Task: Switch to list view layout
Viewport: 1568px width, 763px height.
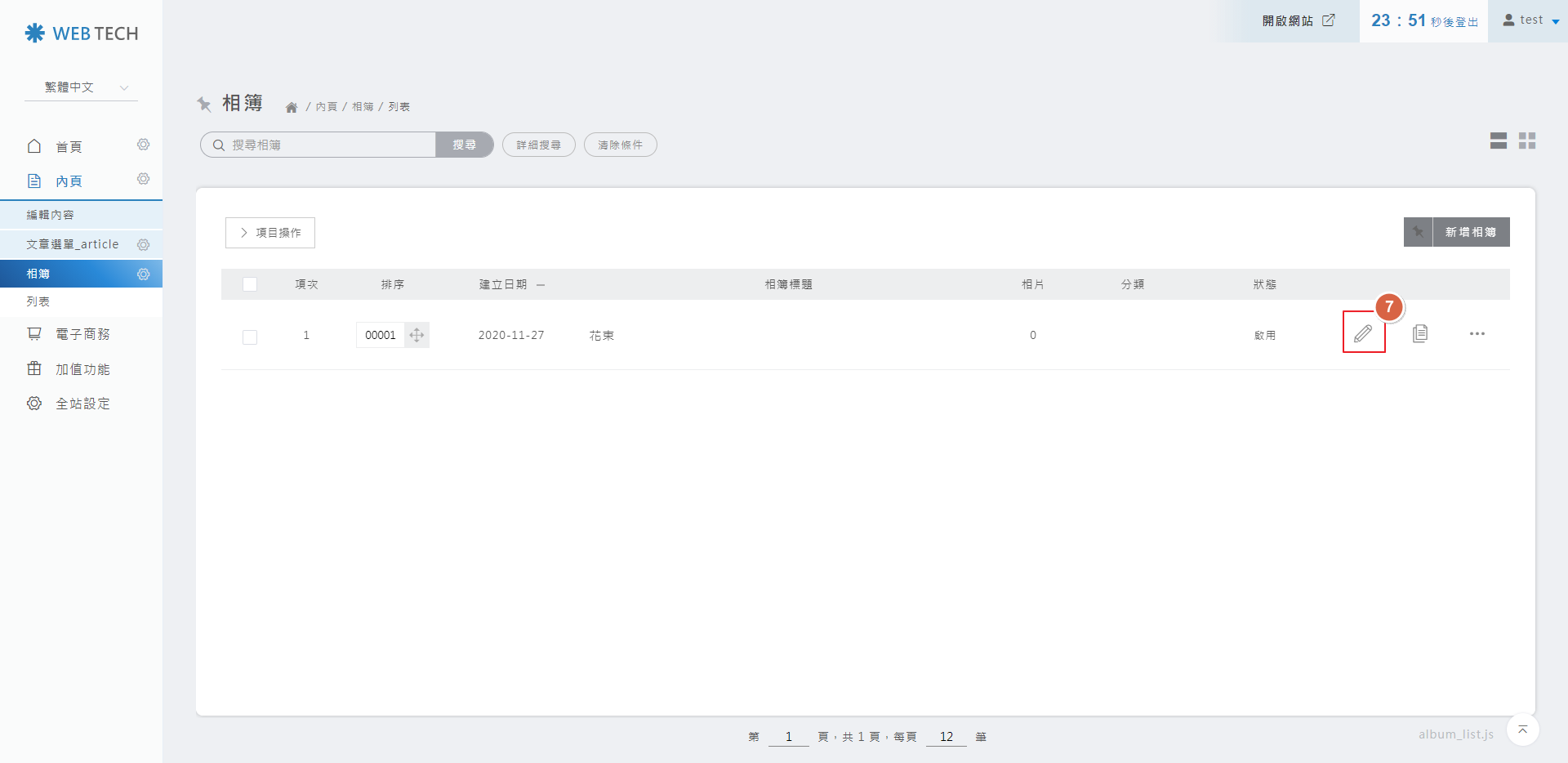Action: 1498,141
